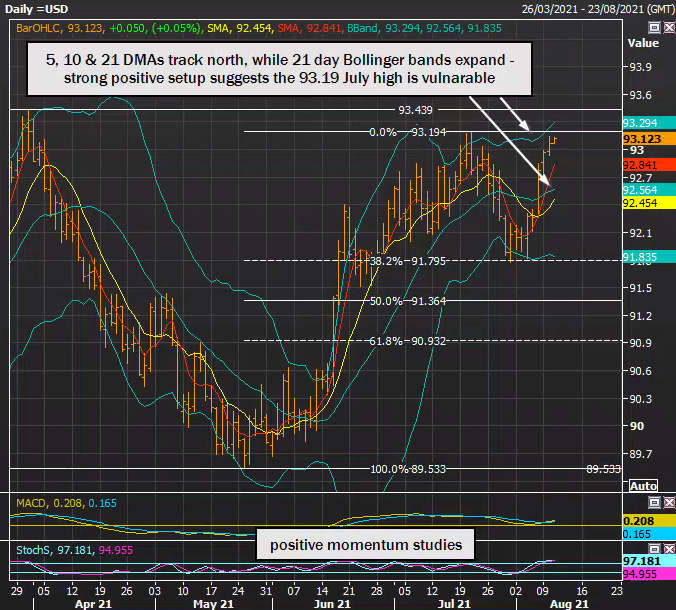
Task: Close the StochS indicator pane
Action: pos(669,548)
